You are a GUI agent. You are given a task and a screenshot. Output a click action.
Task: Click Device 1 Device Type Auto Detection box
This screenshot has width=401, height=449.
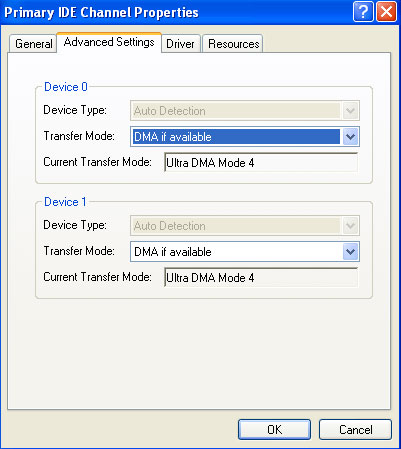tap(235, 226)
